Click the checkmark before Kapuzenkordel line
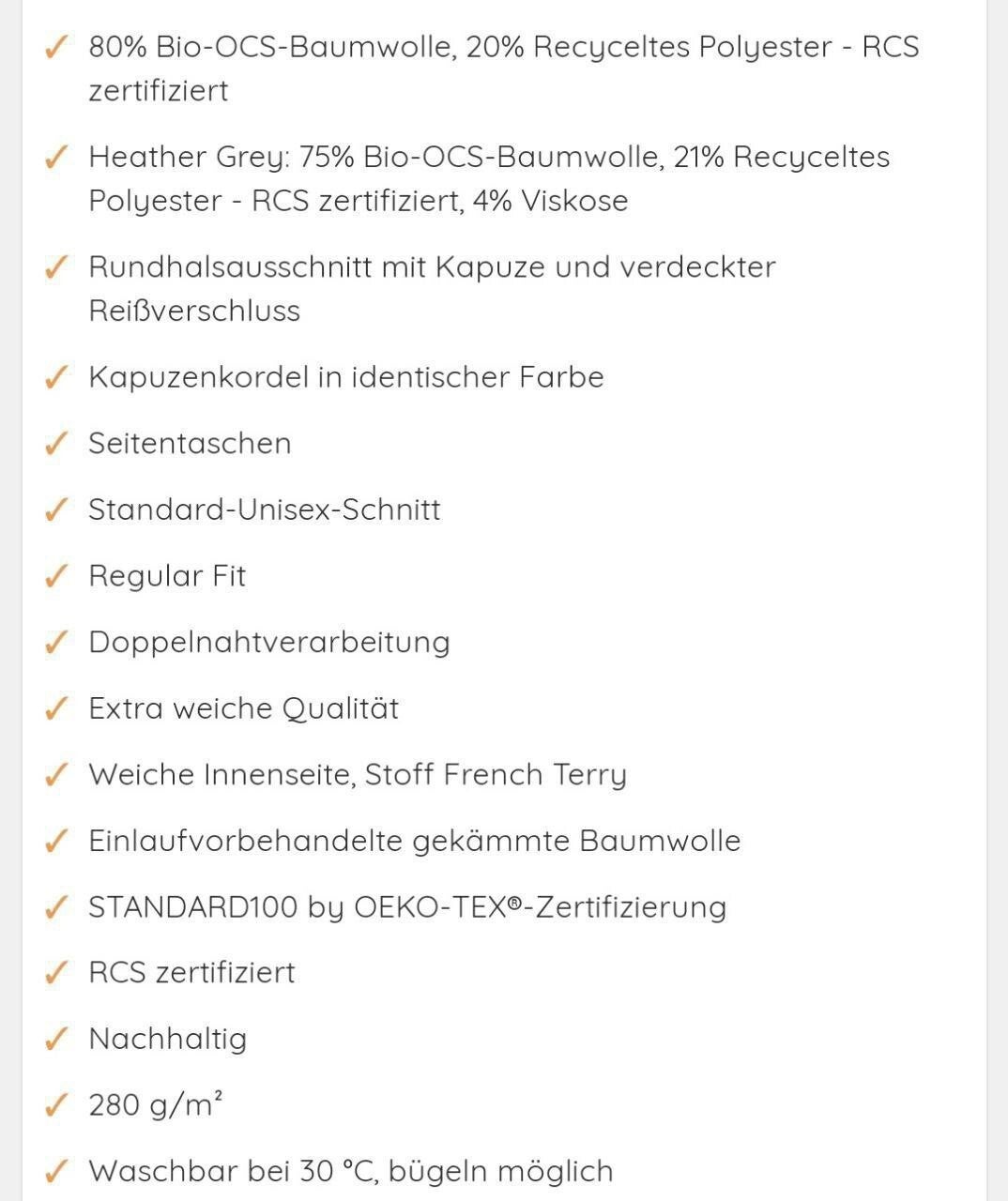 coord(56,377)
